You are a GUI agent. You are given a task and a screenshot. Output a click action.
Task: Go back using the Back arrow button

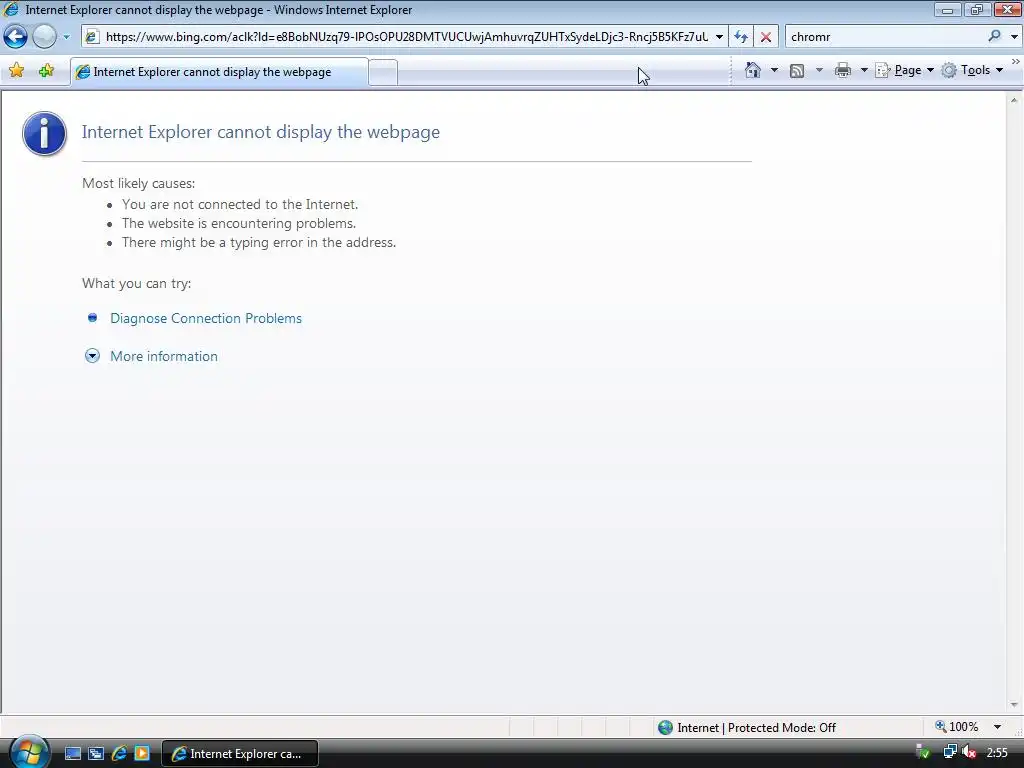tap(16, 37)
